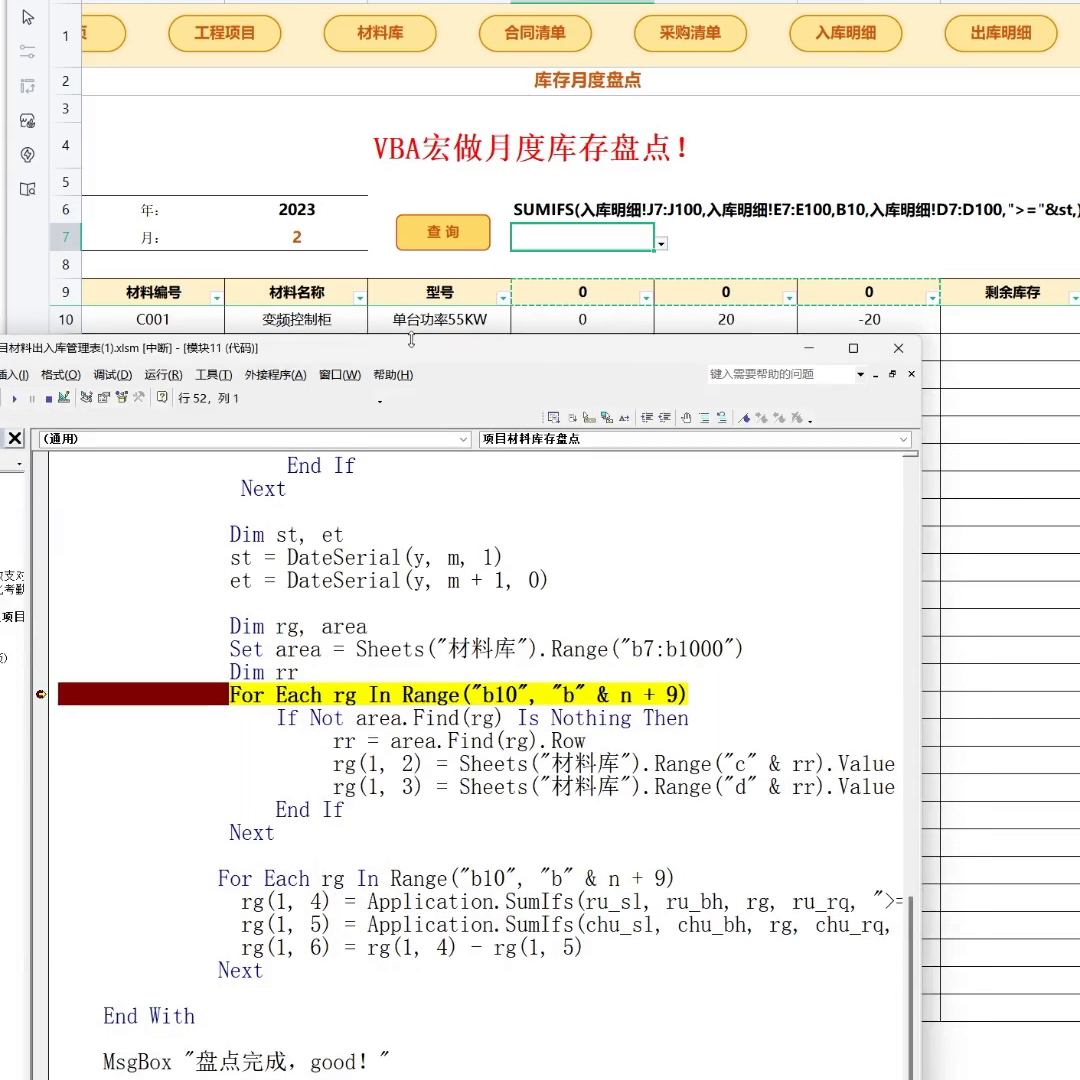Click the Quick Info icon
The width and height of the screenshot is (1080, 1080).
coord(589,417)
